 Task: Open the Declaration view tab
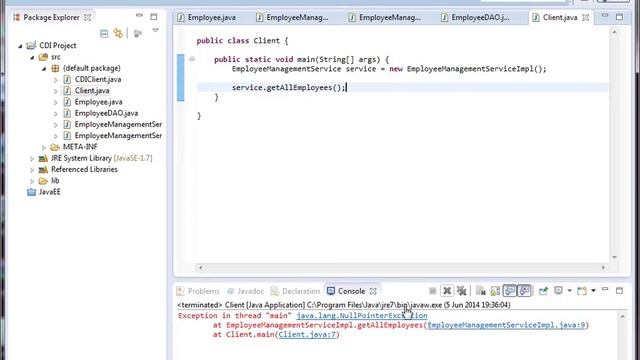click(x=296, y=291)
